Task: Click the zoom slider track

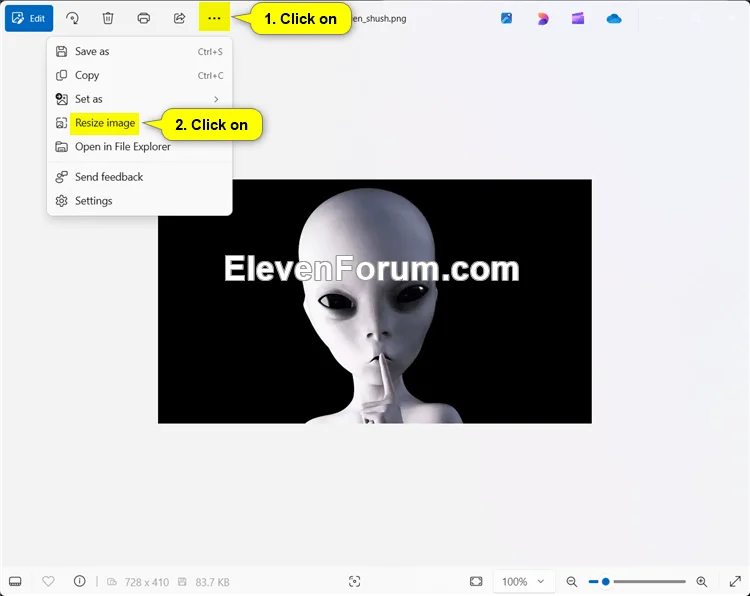Action: pos(637,582)
